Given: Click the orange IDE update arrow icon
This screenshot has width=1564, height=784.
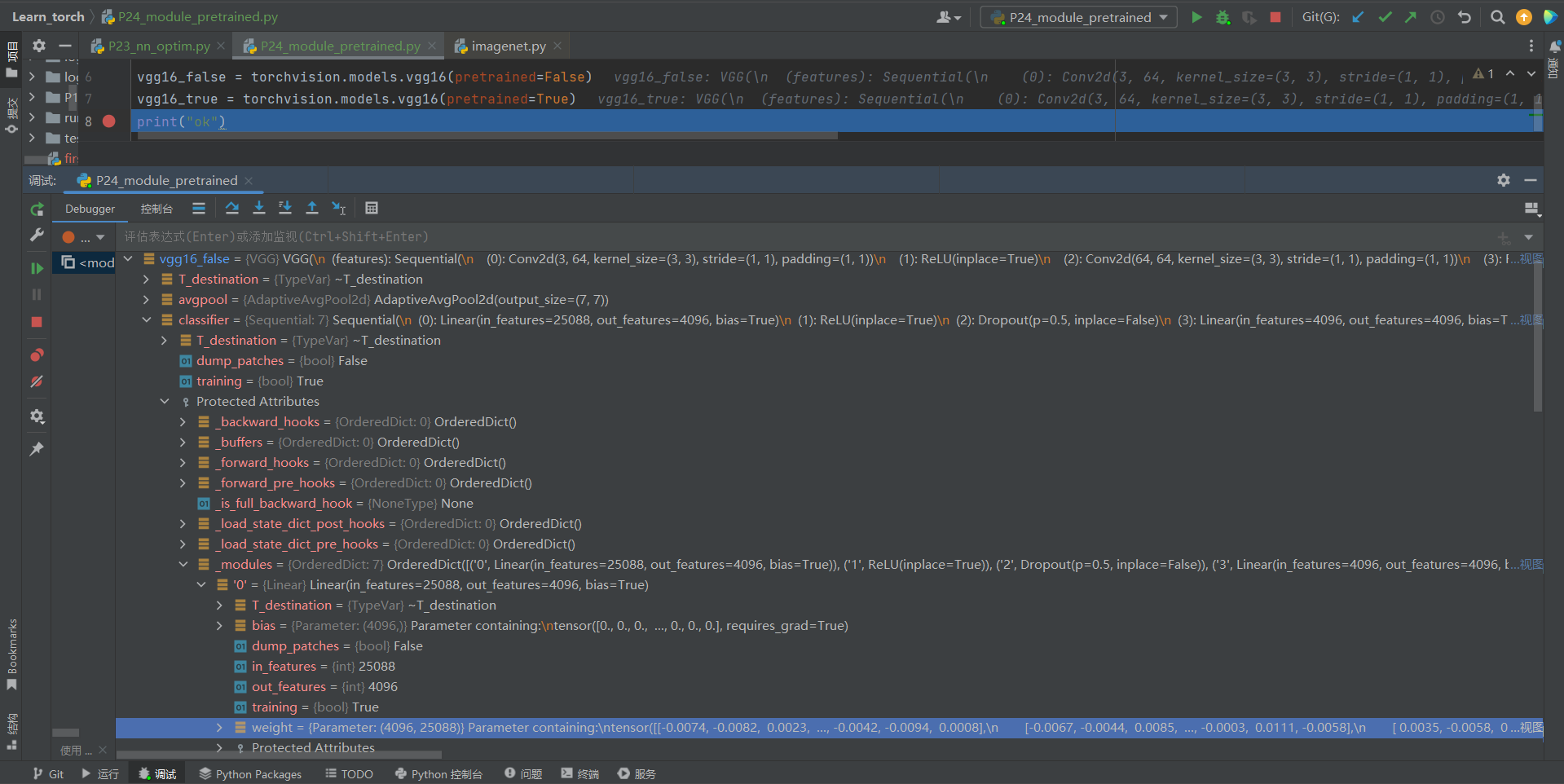Looking at the screenshot, I should click(x=1524, y=17).
